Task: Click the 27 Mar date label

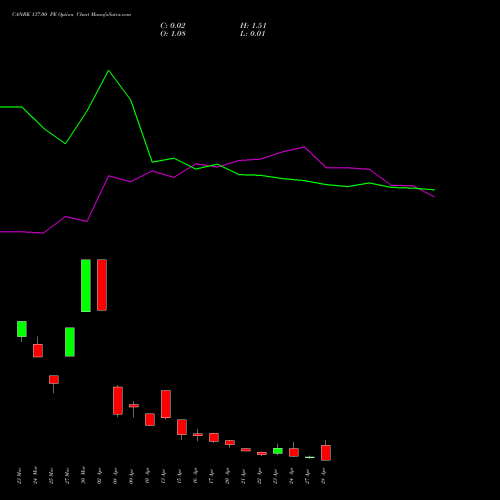Action: tap(67, 476)
